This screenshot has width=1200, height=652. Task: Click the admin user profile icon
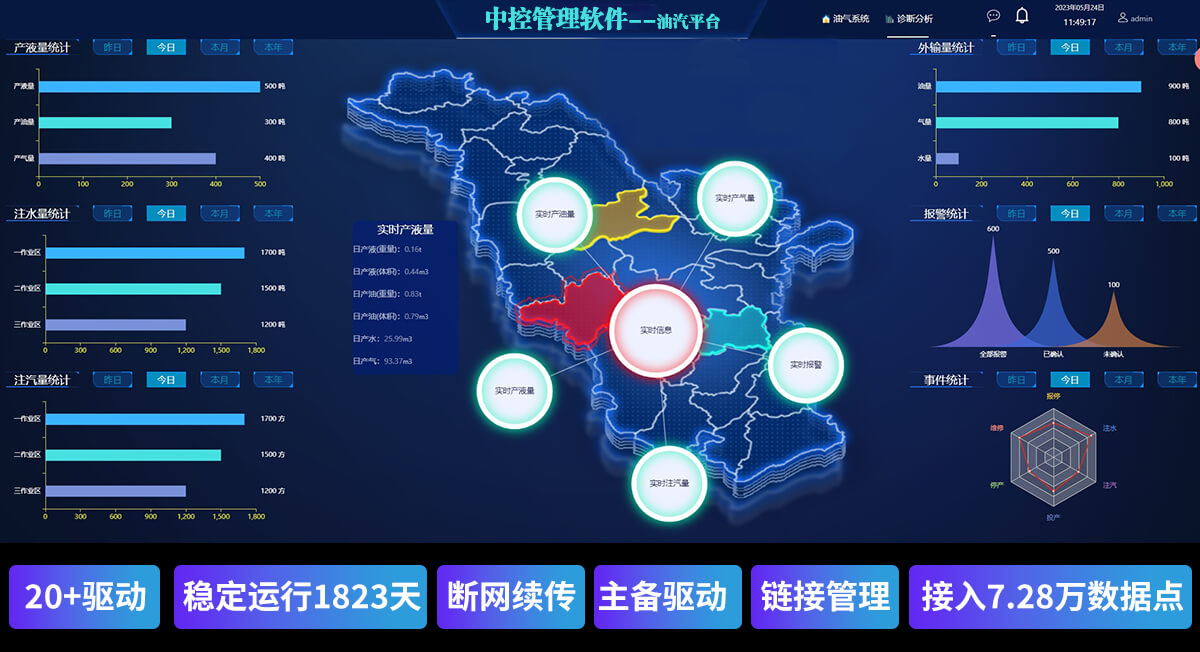(1123, 18)
